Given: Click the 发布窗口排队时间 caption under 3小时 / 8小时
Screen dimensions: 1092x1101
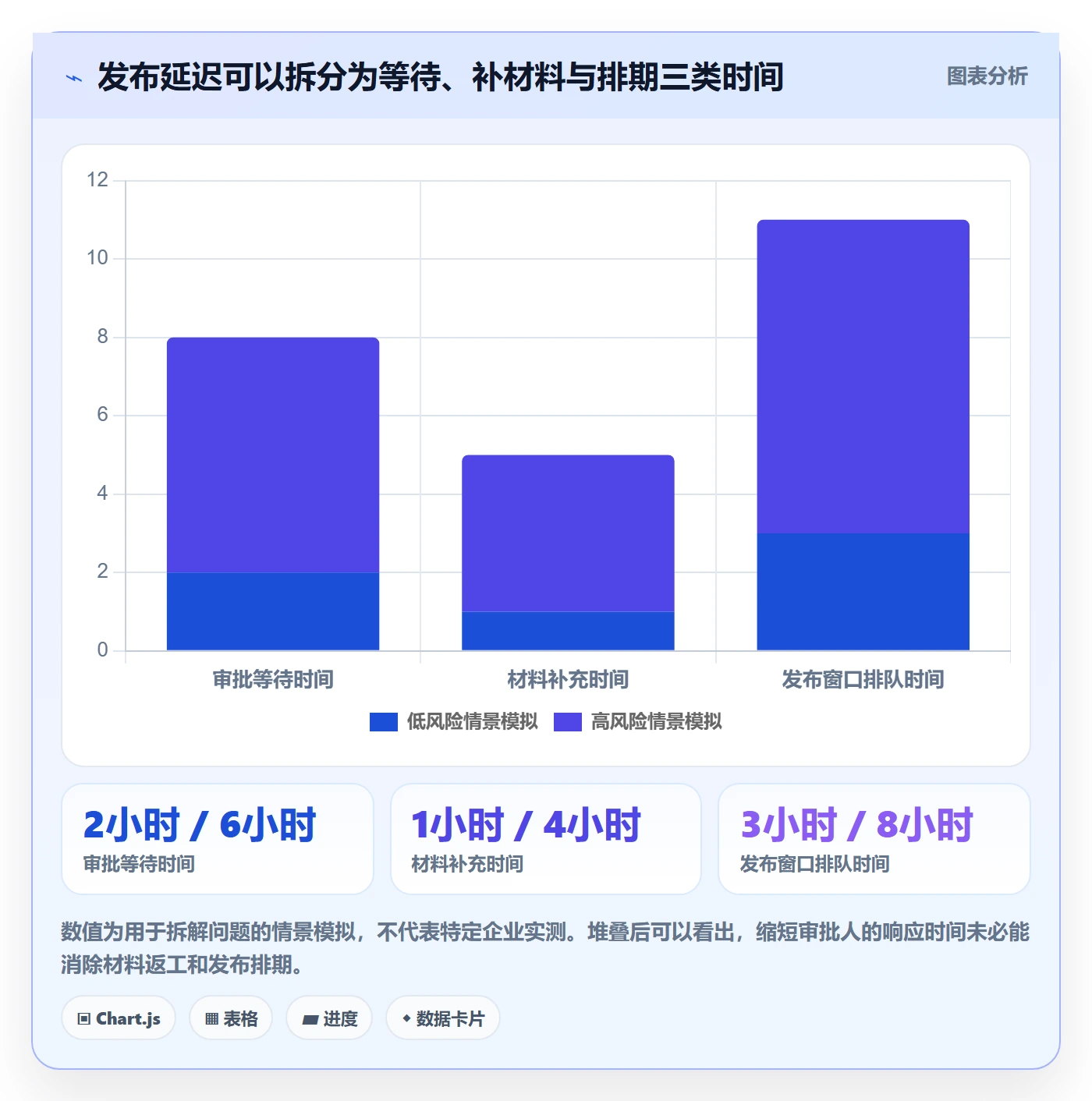Looking at the screenshot, I should 814,865.
